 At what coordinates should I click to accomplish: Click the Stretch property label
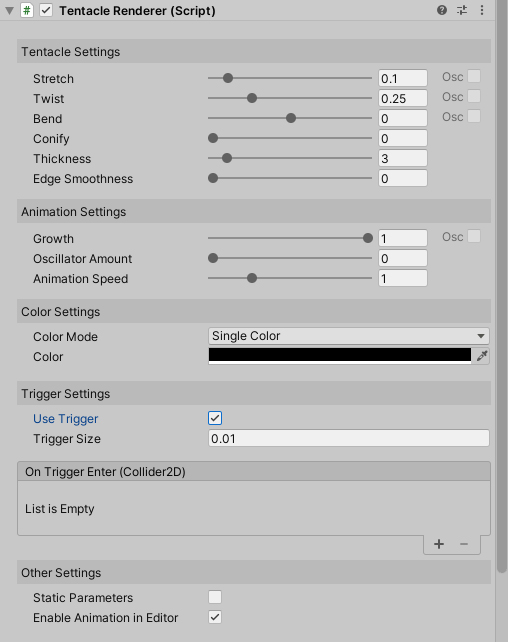point(54,79)
